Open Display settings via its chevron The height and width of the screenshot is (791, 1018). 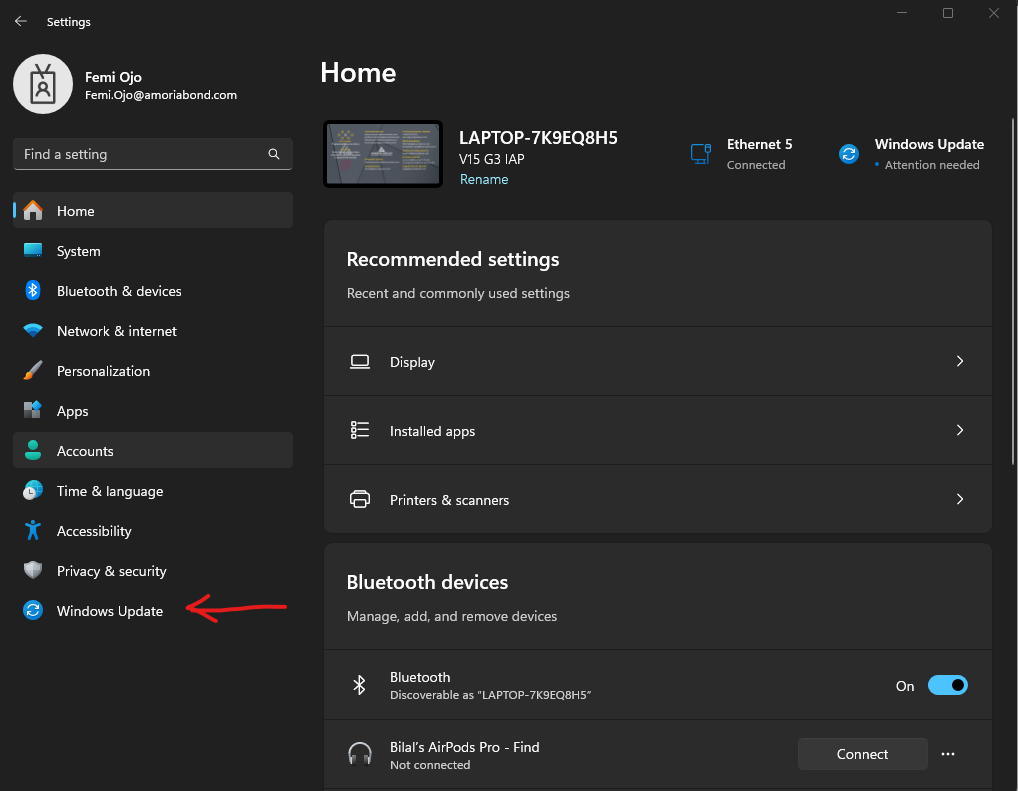960,361
